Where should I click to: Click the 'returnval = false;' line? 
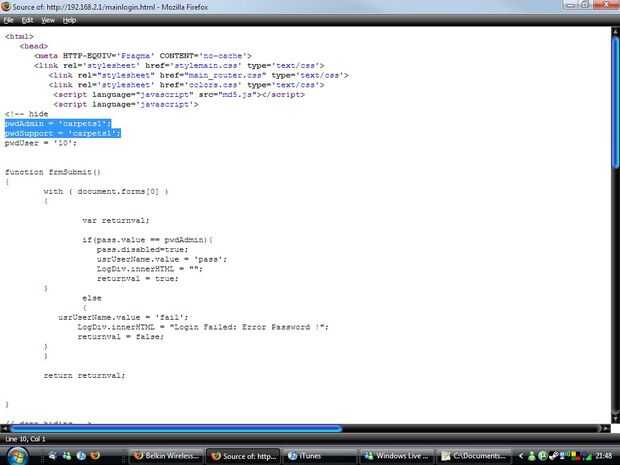(121, 337)
